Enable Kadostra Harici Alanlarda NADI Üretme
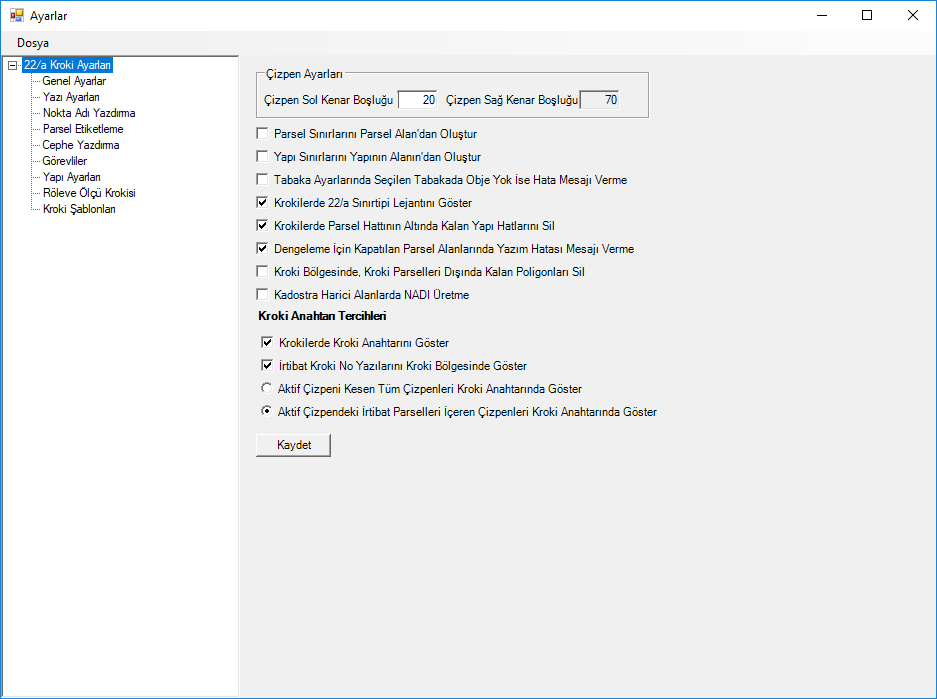 coord(263,295)
